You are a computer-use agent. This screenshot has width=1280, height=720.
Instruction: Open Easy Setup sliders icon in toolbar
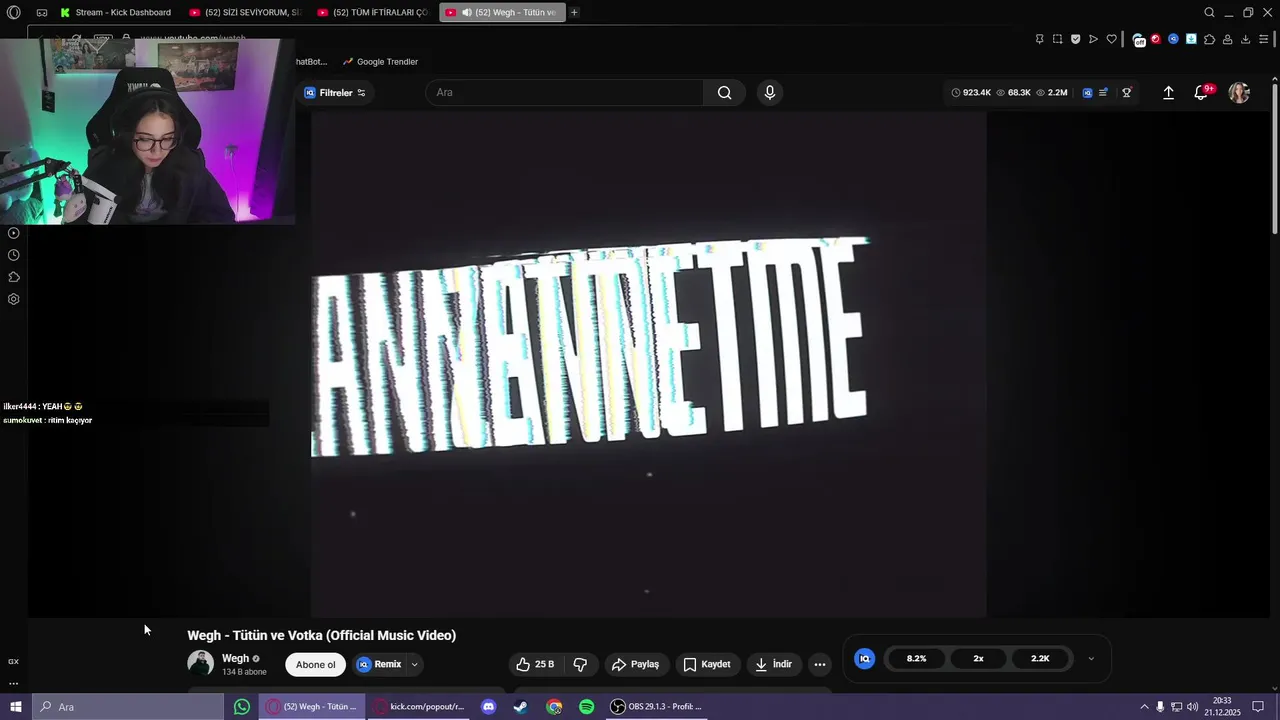pos(1263,39)
